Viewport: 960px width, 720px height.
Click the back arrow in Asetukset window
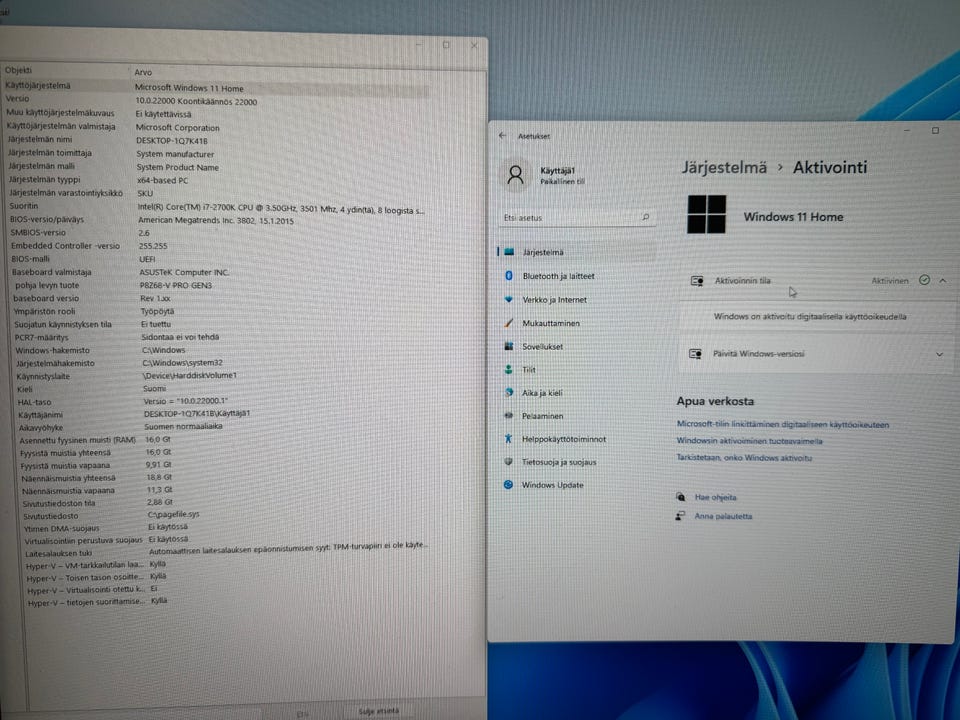[503, 136]
